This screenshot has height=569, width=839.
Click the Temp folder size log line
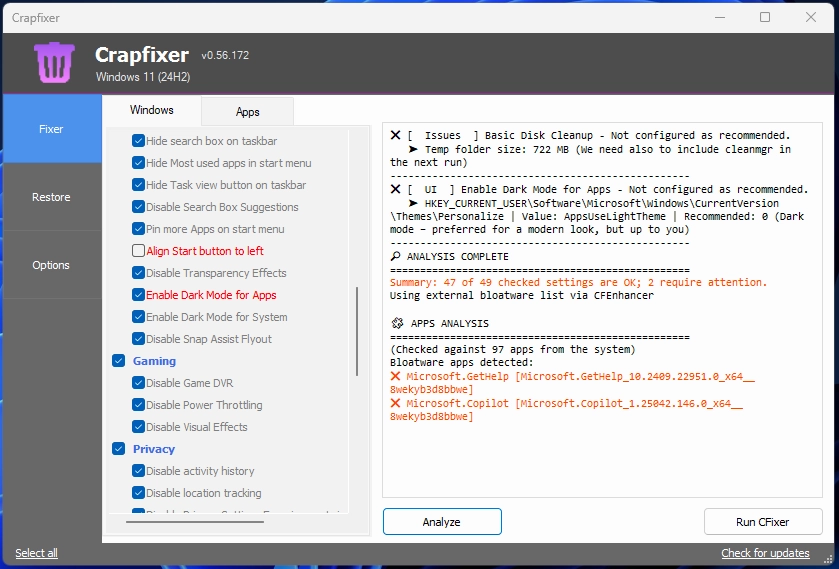click(x=590, y=155)
